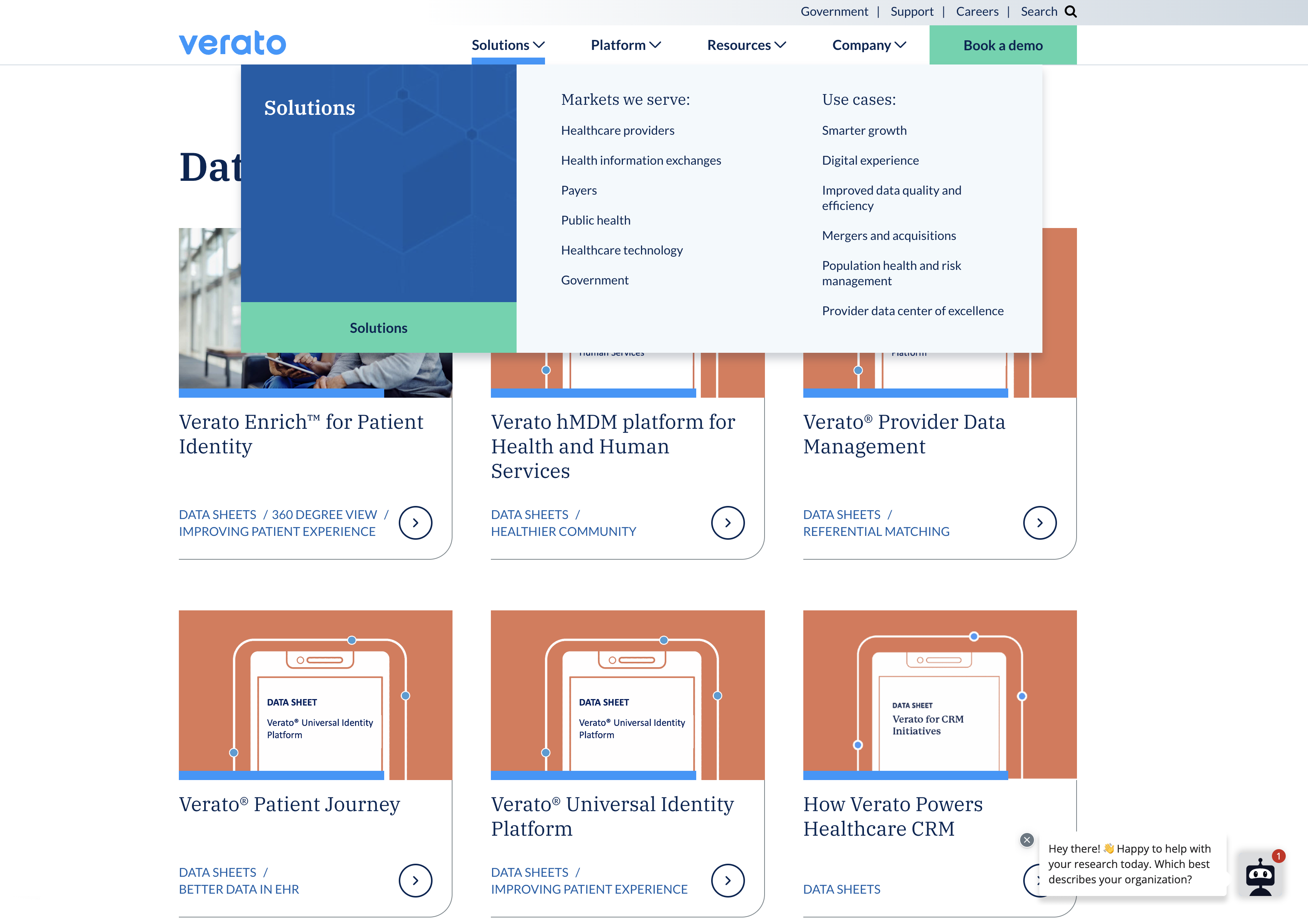This screenshot has width=1308, height=924.
Task: Open the Public health market link
Action: tap(596, 220)
